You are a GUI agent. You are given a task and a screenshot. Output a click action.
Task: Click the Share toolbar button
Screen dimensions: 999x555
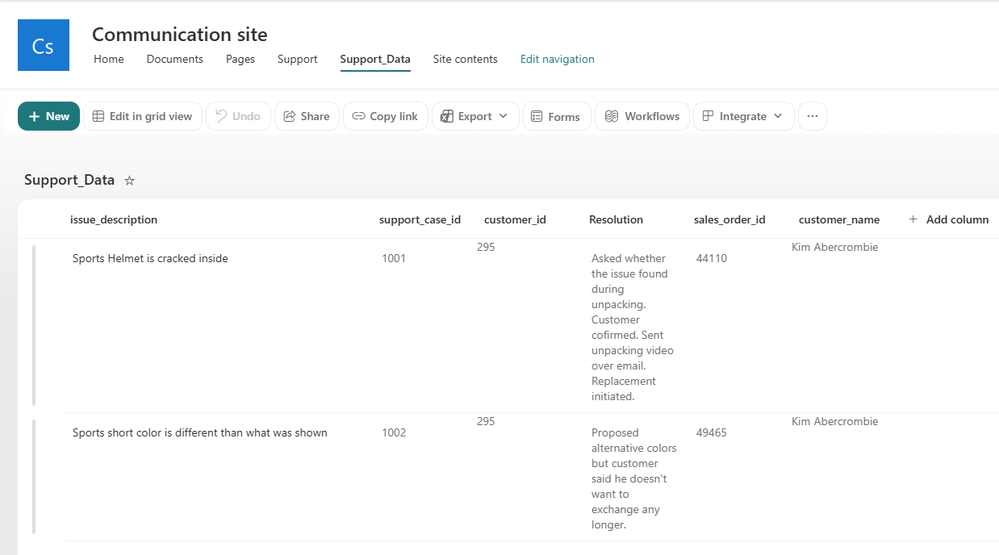coord(306,116)
